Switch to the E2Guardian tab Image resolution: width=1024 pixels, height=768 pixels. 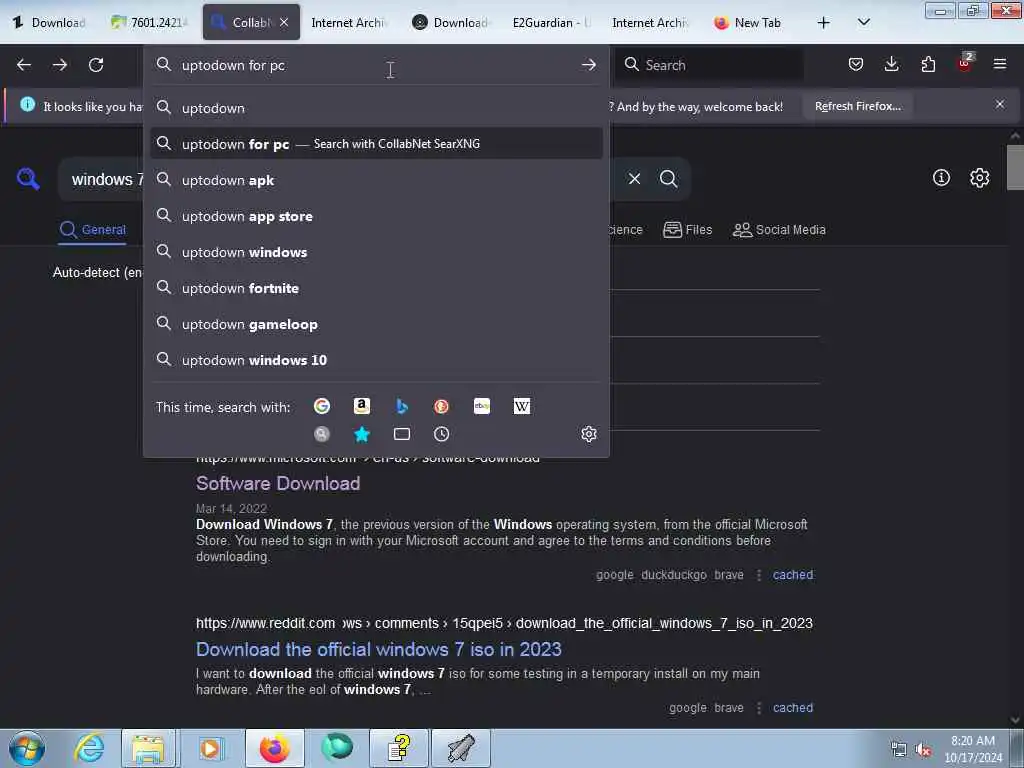coord(552,22)
